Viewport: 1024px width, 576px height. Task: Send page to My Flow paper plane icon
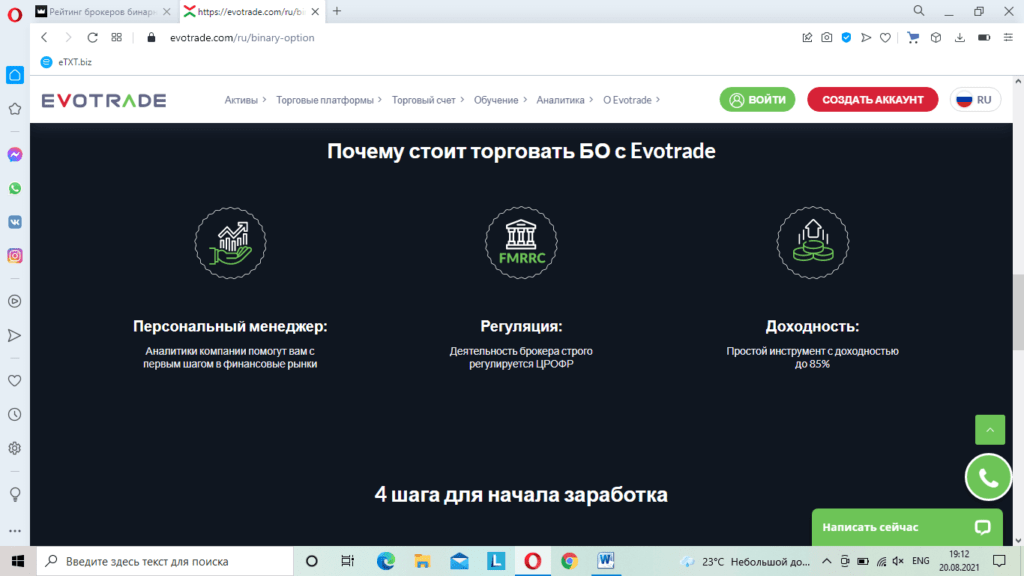click(866, 37)
